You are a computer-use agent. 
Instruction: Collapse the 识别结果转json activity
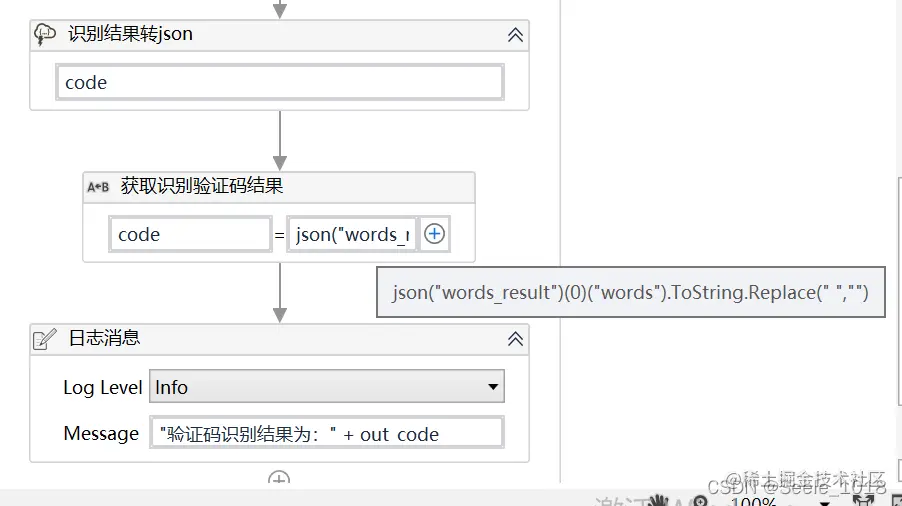(515, 35)
